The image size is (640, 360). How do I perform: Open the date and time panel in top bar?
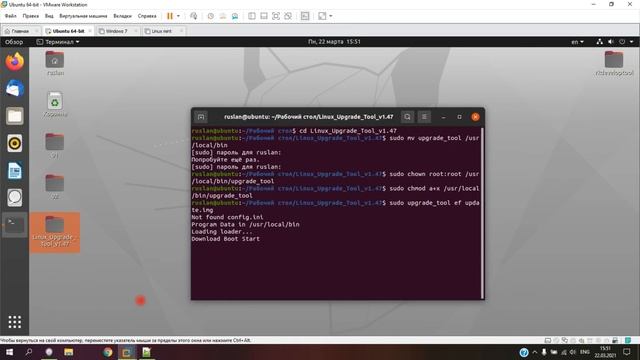334,42
